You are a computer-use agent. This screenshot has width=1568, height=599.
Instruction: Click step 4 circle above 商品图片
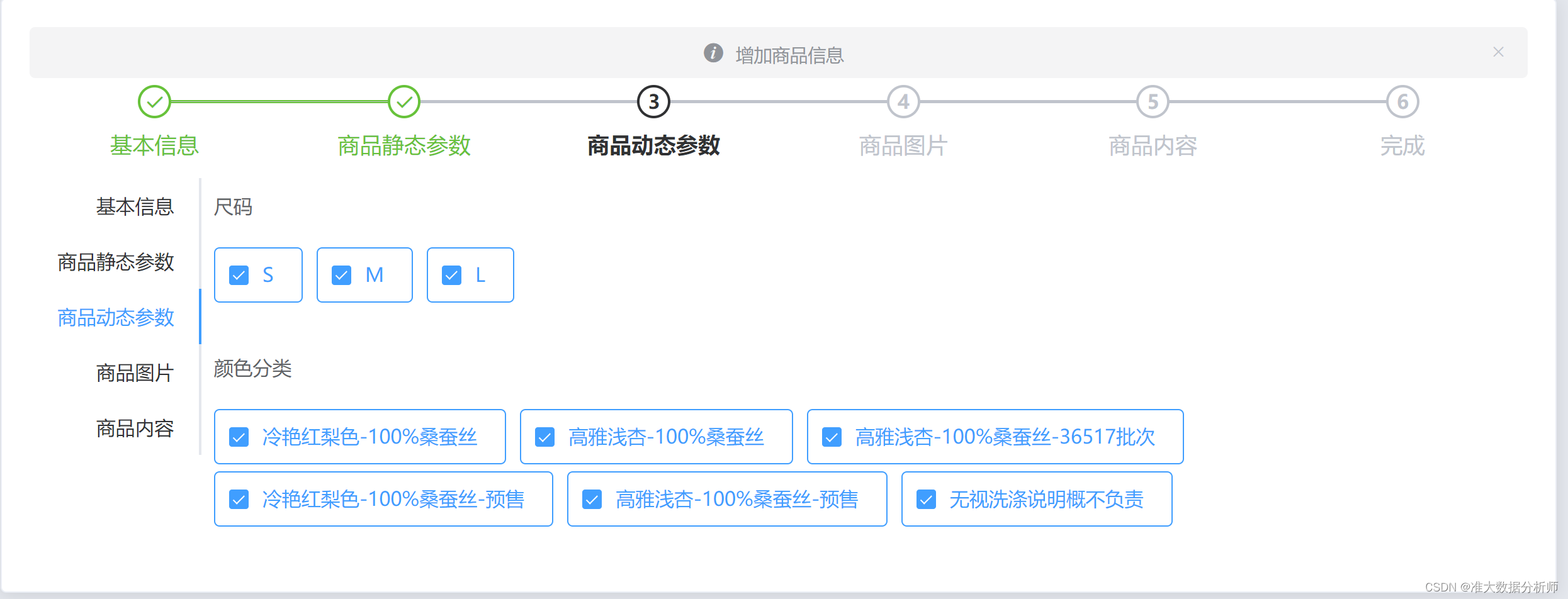[x=903, y=101]
